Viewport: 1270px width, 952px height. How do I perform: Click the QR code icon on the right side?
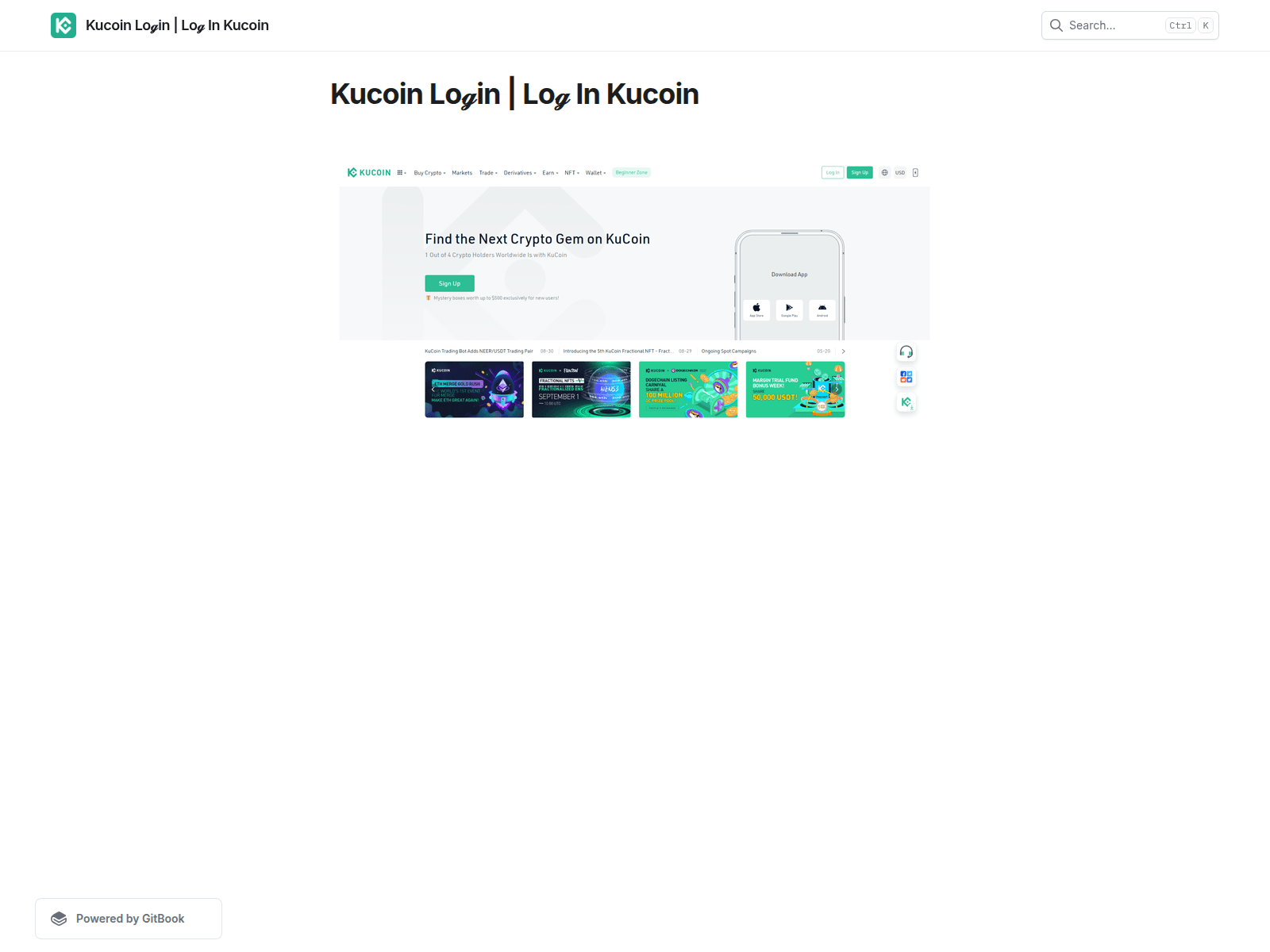point(906,377)
